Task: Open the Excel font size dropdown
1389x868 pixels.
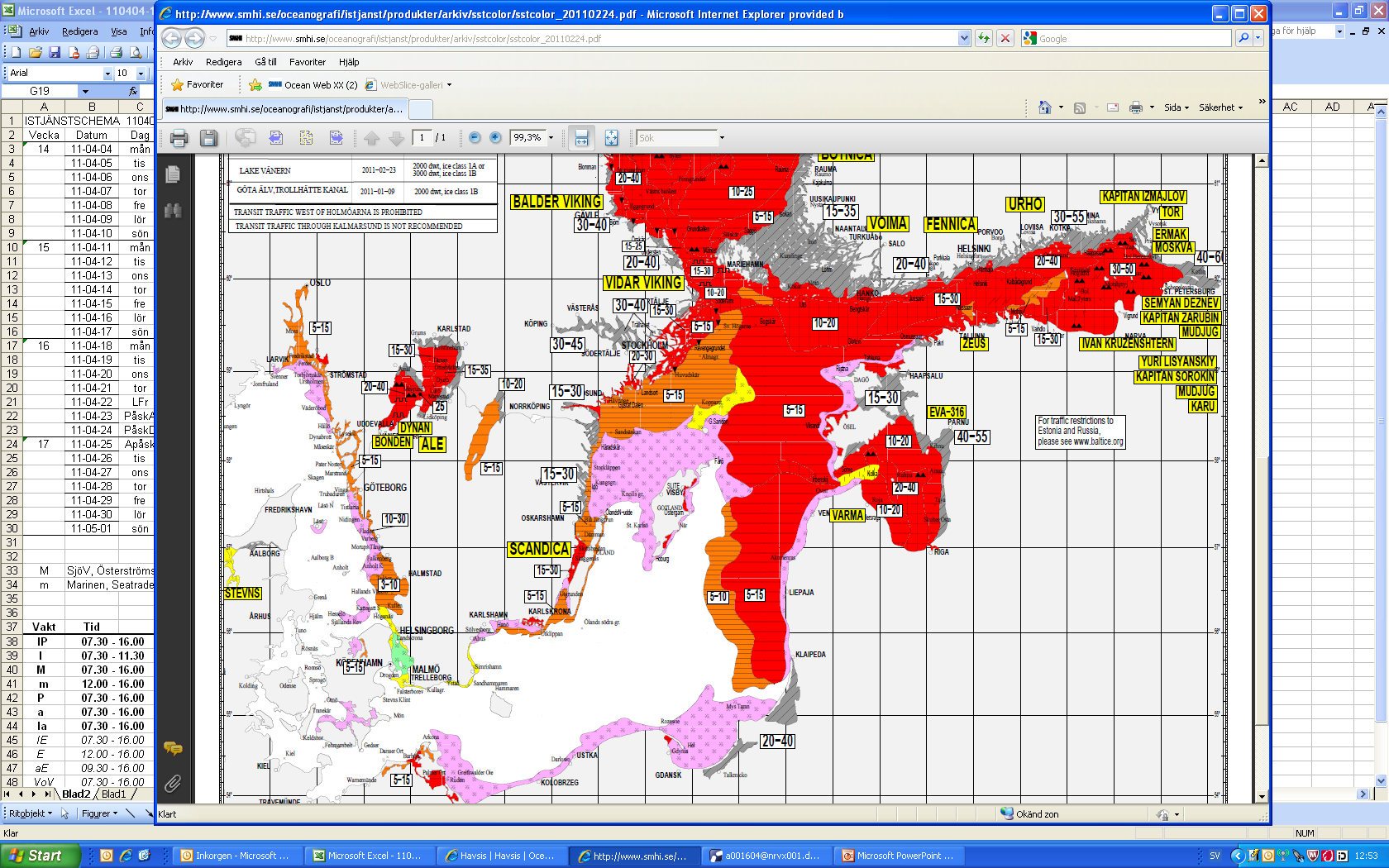Action: click(x=141, y=73)
